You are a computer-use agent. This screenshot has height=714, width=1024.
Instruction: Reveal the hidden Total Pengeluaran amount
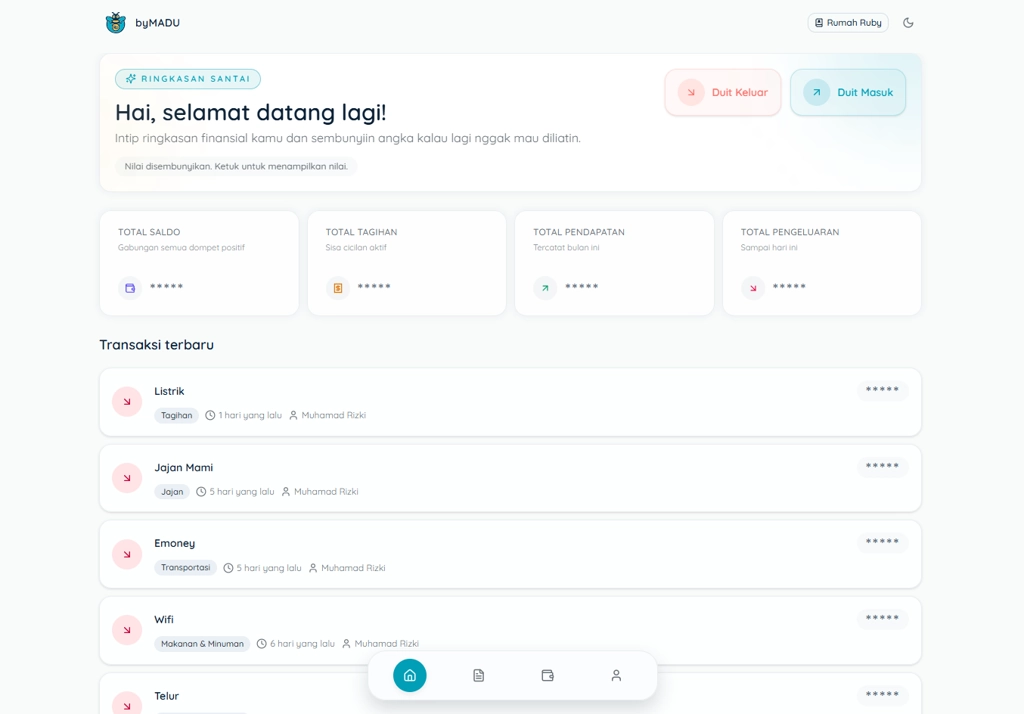(x=790, y=287)
